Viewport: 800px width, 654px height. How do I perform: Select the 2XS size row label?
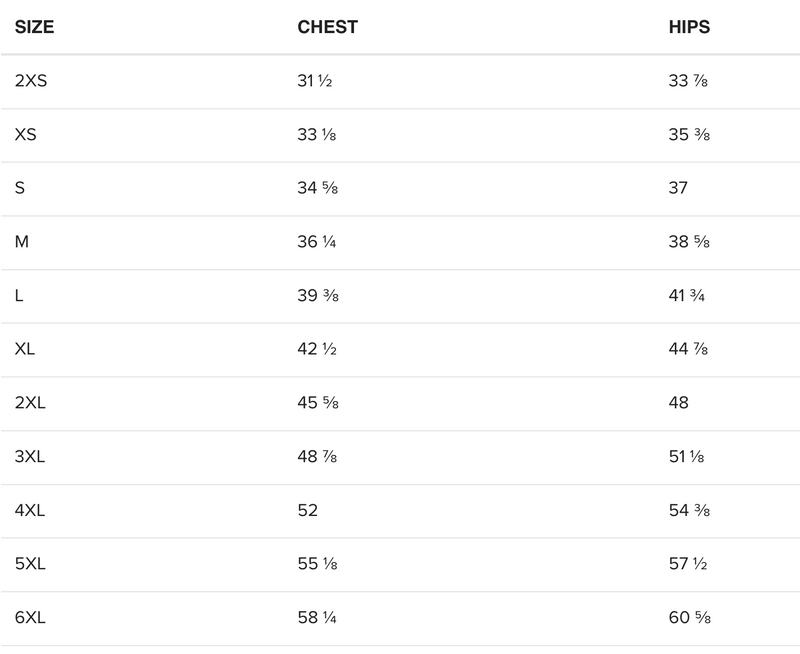click(x=31, y=81)
